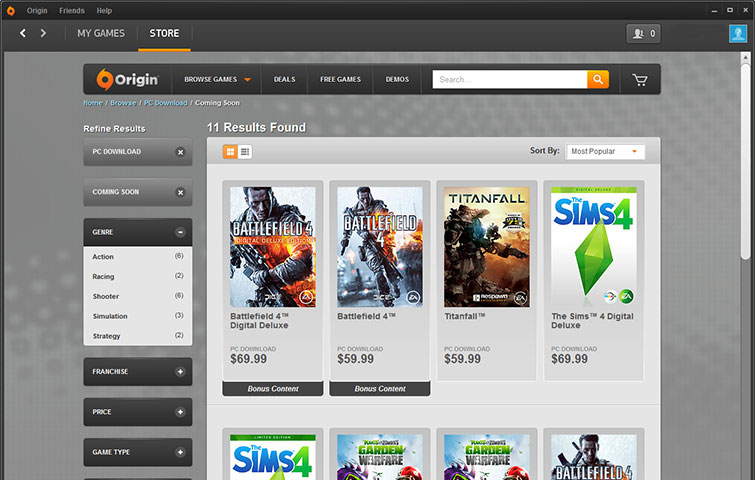755x480 pixels.
Task: Open the Free Games page
Action: point(340,79)
